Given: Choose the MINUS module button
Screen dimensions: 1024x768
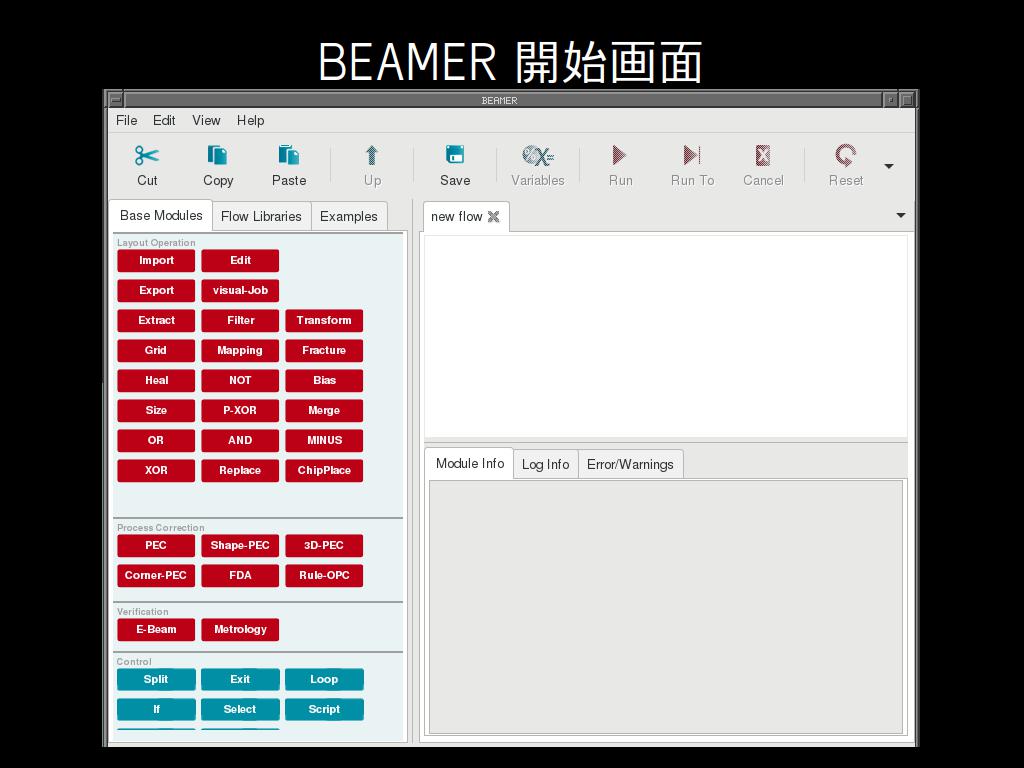Looking at the screenshot, I should 324,441.
